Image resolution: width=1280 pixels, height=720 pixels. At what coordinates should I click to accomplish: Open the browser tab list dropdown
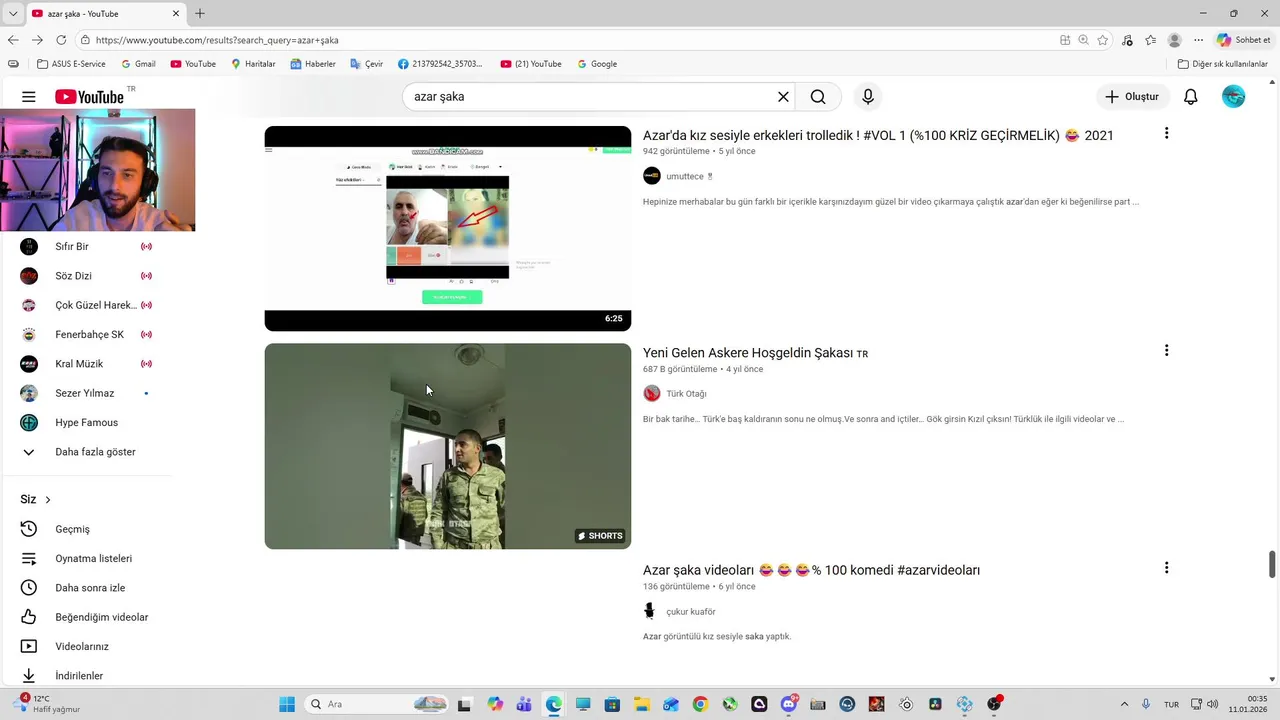12,13
